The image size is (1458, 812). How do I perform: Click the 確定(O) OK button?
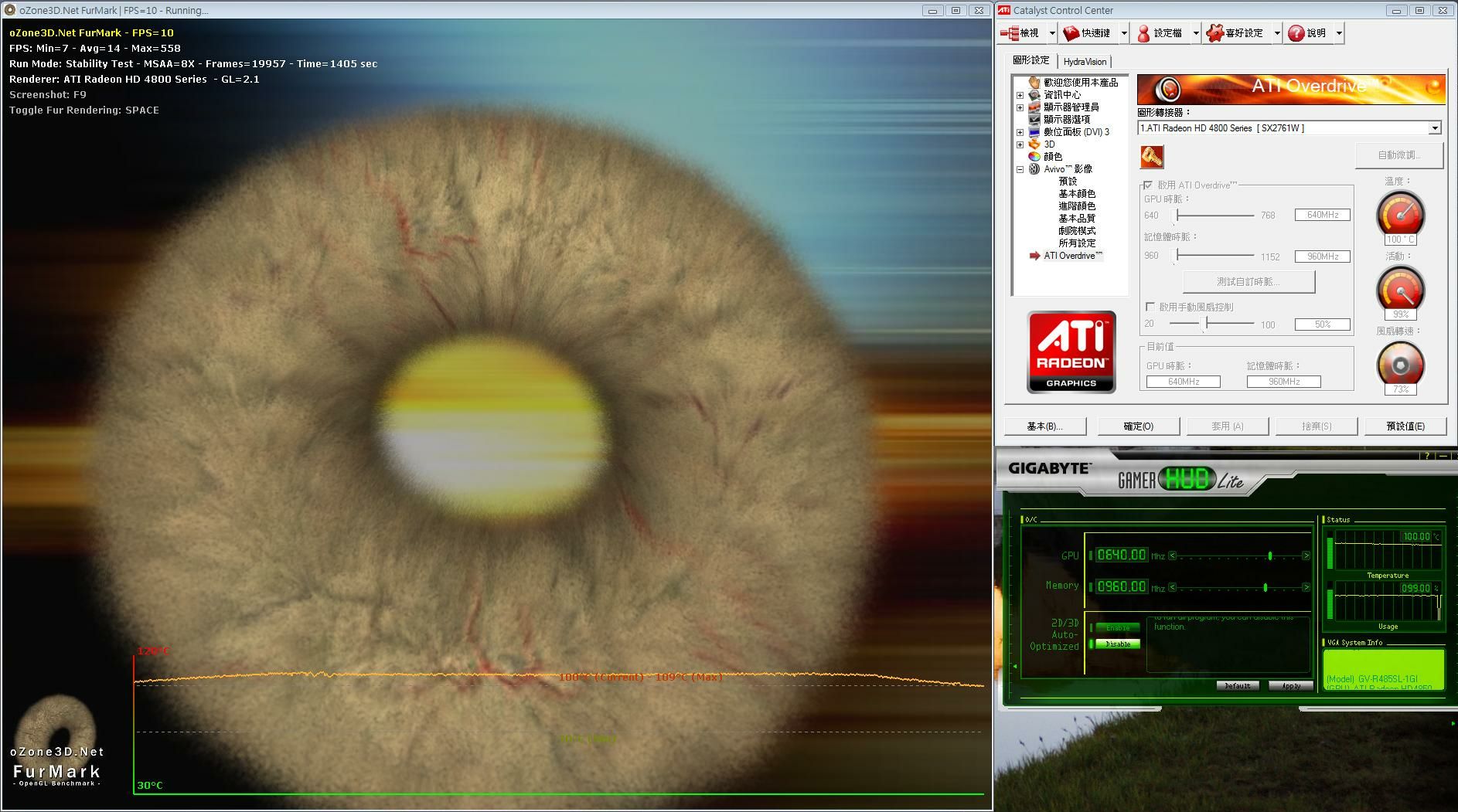click(x=1139, y=426)
